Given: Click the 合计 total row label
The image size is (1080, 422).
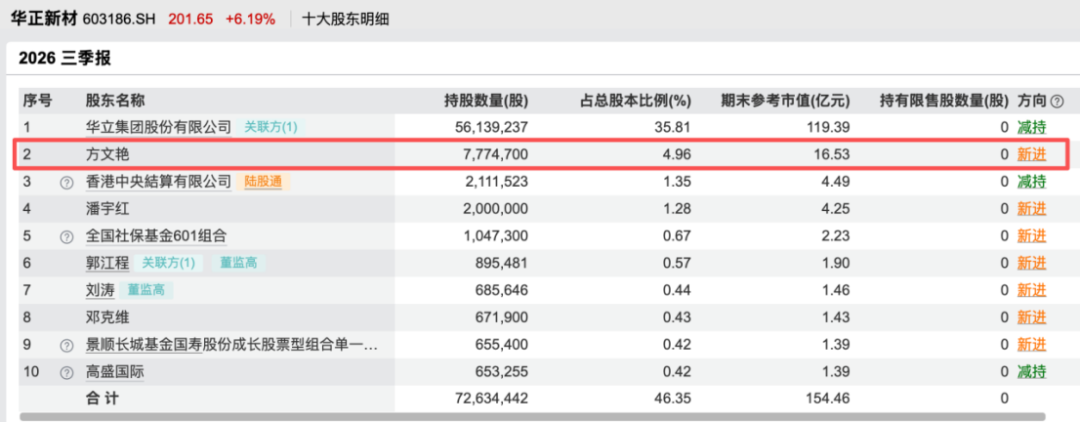Looking at the screenshot, I should [103, 398].
